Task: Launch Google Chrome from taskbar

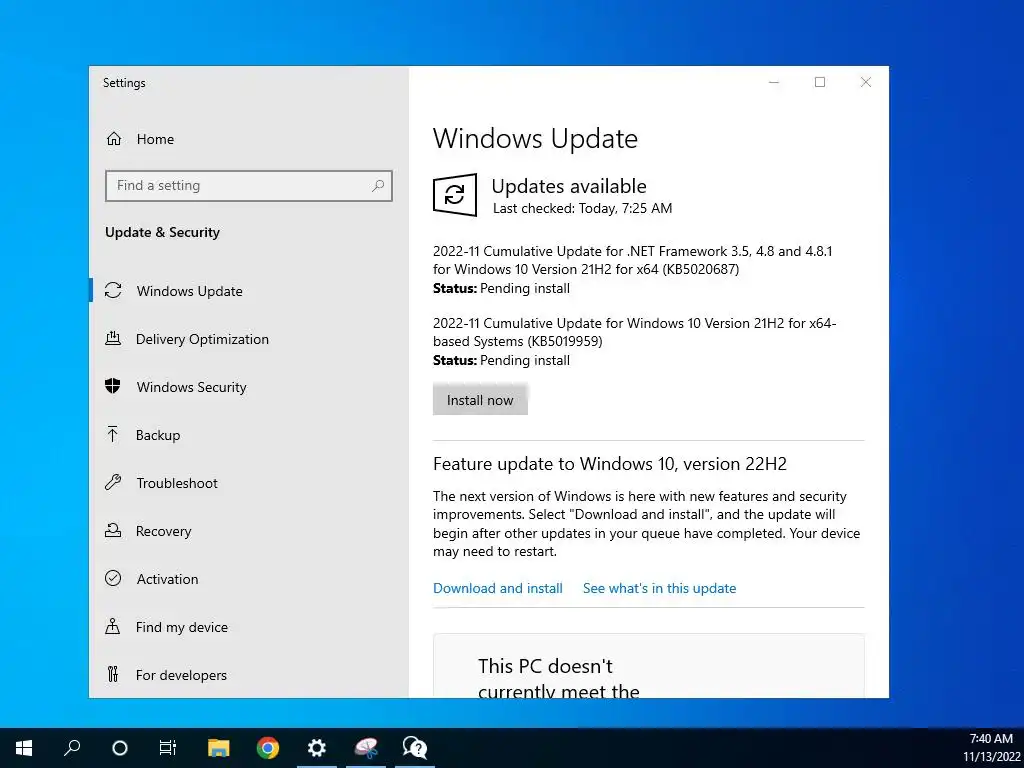Action: (268, 748)
